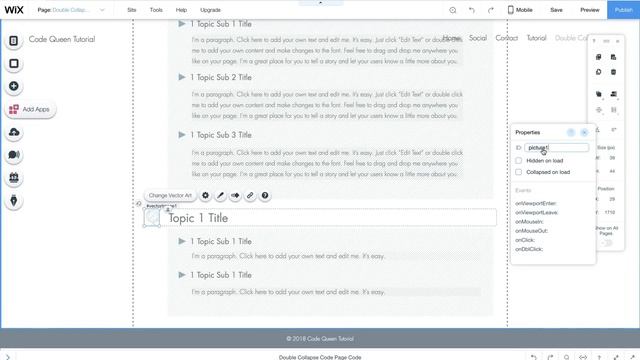Click the Preview button
The image size is (640, 360).
(590, 10)
